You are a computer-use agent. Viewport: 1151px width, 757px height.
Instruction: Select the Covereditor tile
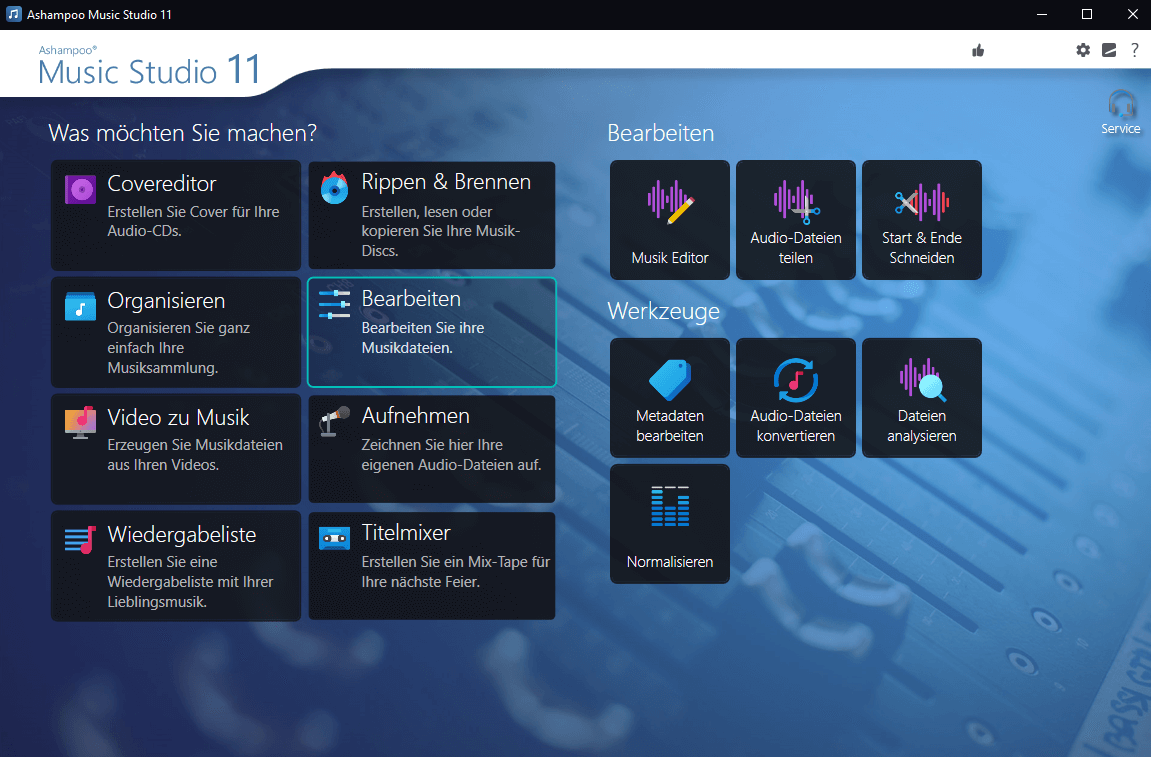point(176,215)
